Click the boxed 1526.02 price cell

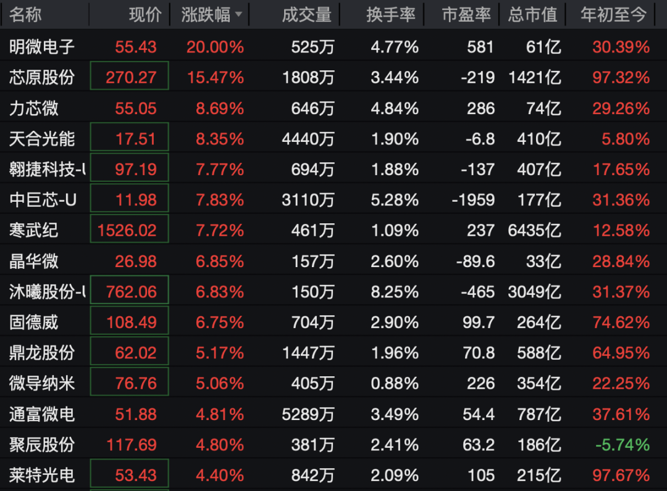(x=129, y=230)
